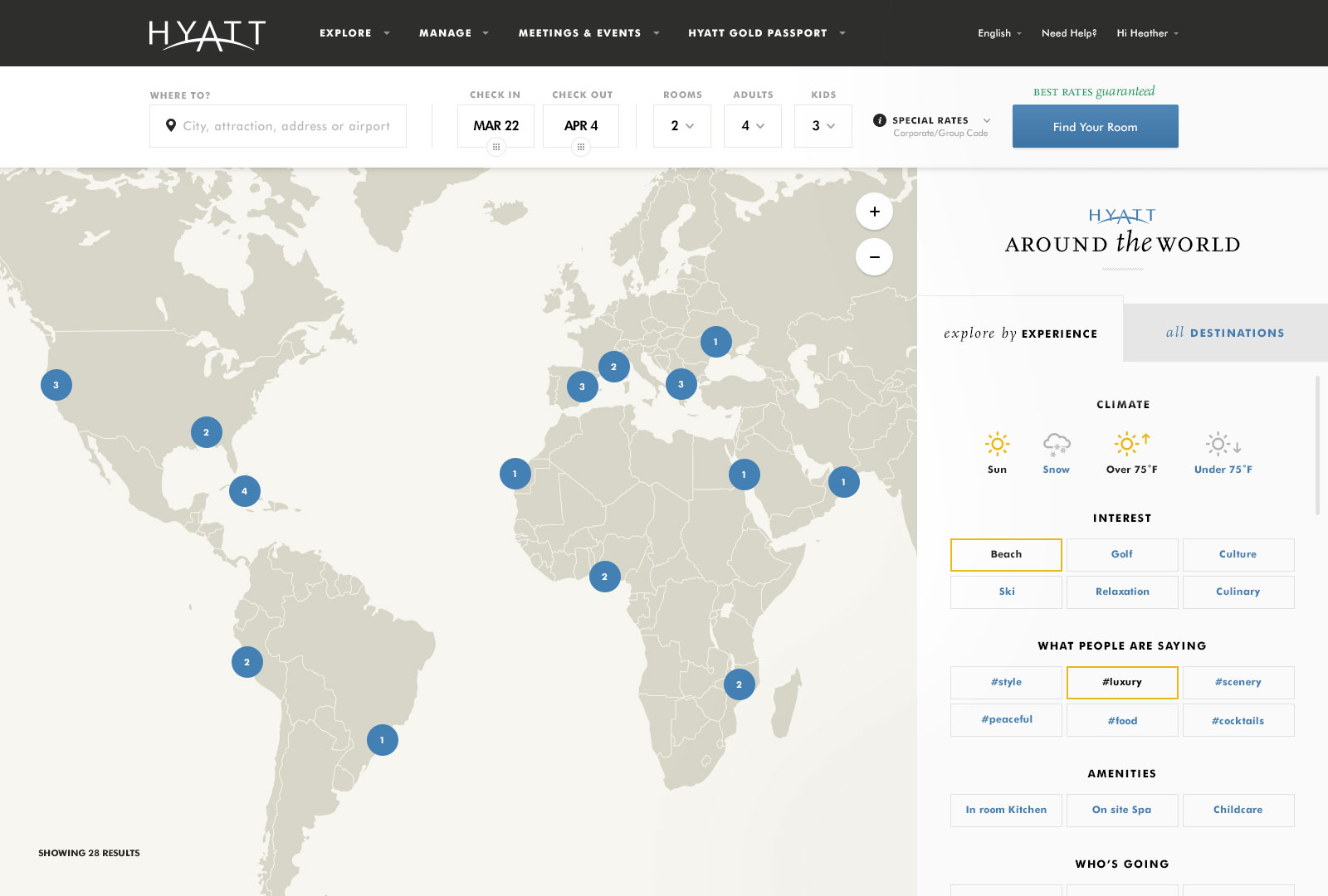Enable the Golf interest filter

click(x=1121, y=554)
